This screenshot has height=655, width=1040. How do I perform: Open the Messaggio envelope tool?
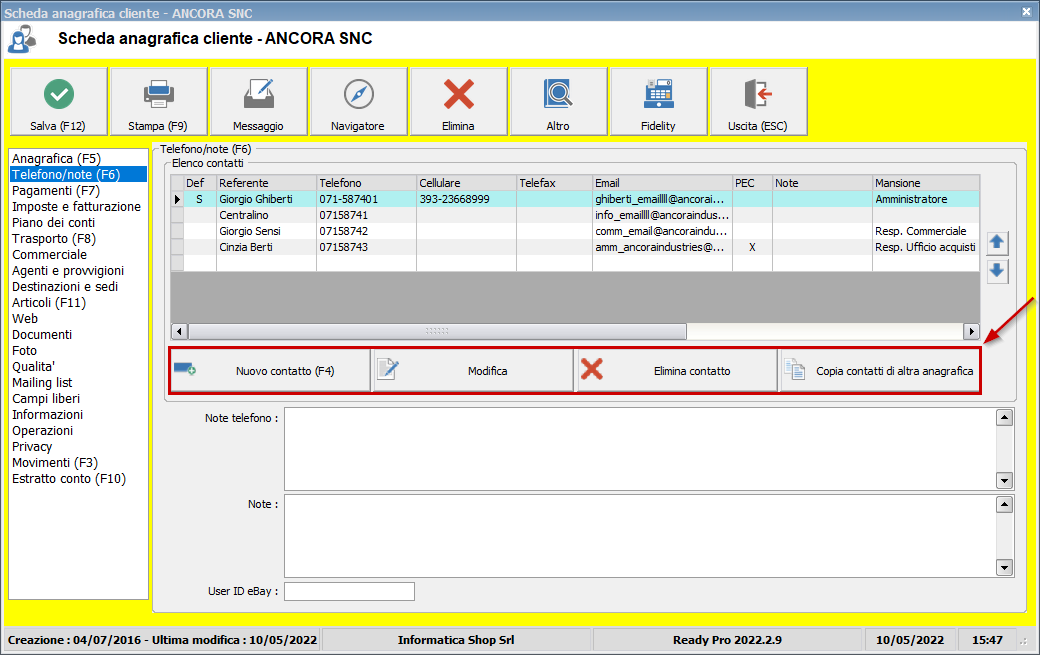point(259,101)
